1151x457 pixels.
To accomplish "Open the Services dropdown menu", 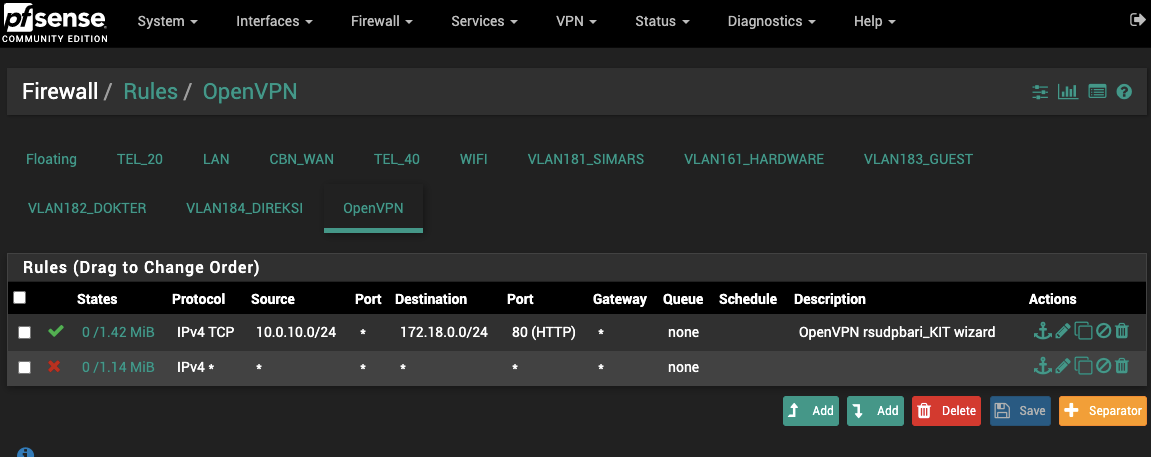I will tap(484, 21).
